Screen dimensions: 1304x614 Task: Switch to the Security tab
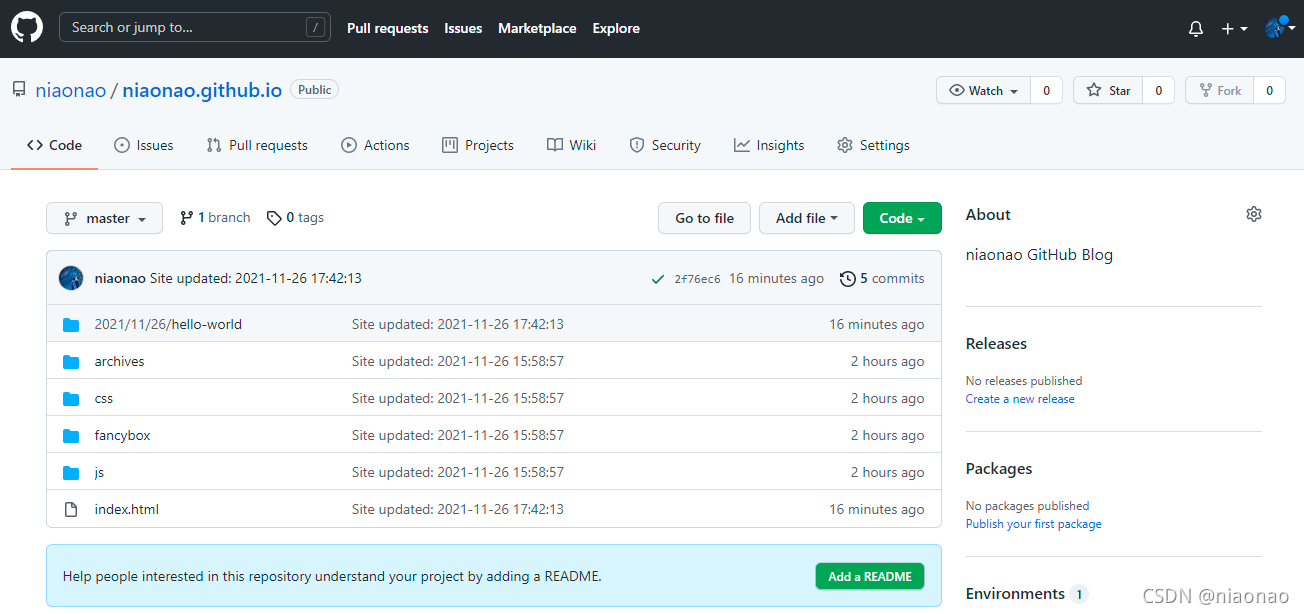(665, 145)
